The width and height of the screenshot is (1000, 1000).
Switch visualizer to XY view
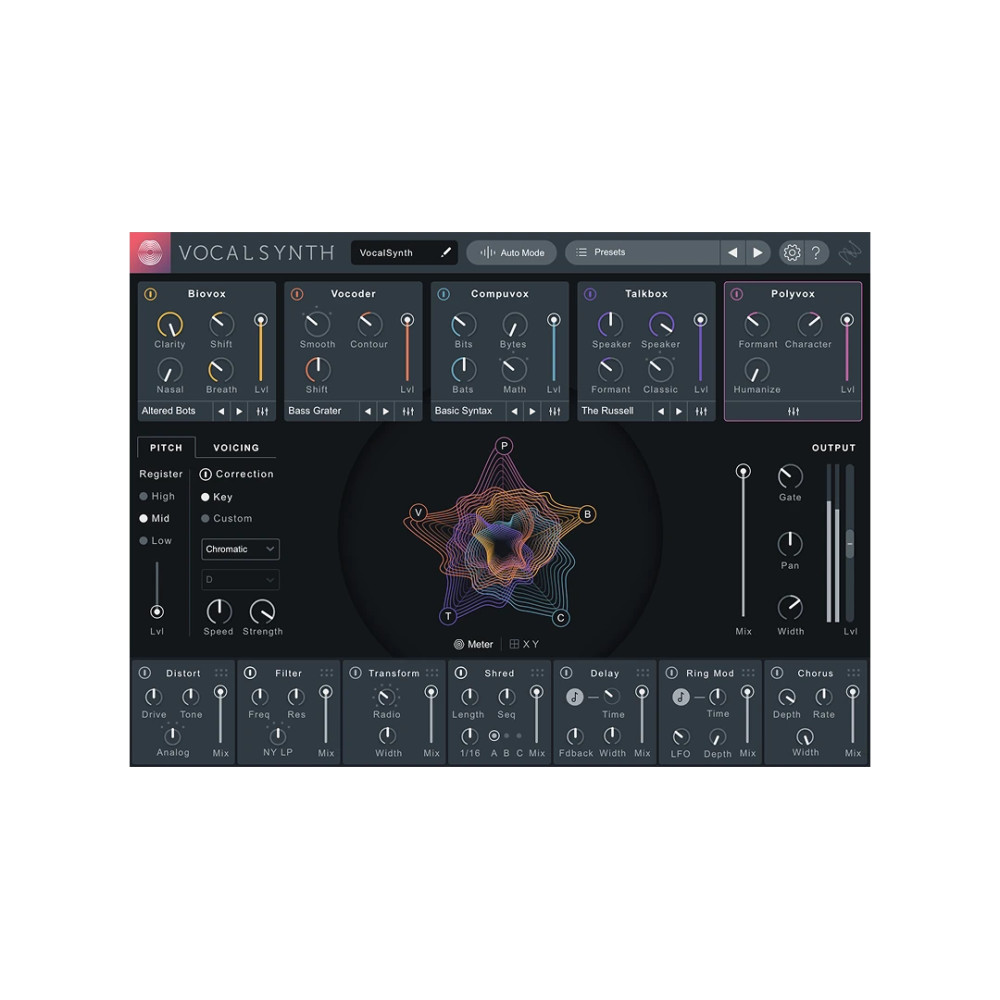524,645
